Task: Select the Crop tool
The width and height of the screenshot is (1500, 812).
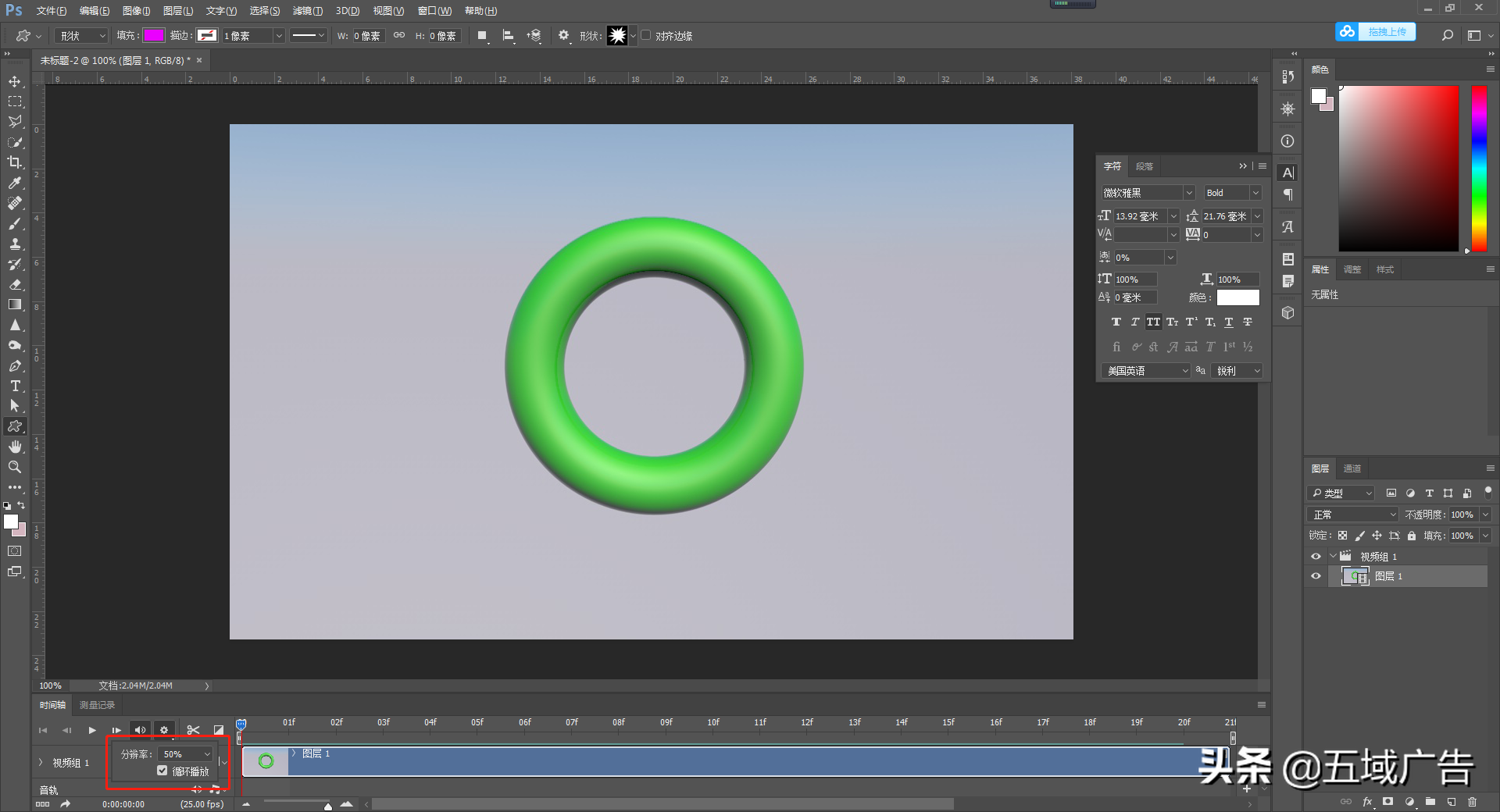Action: (15, 162)
